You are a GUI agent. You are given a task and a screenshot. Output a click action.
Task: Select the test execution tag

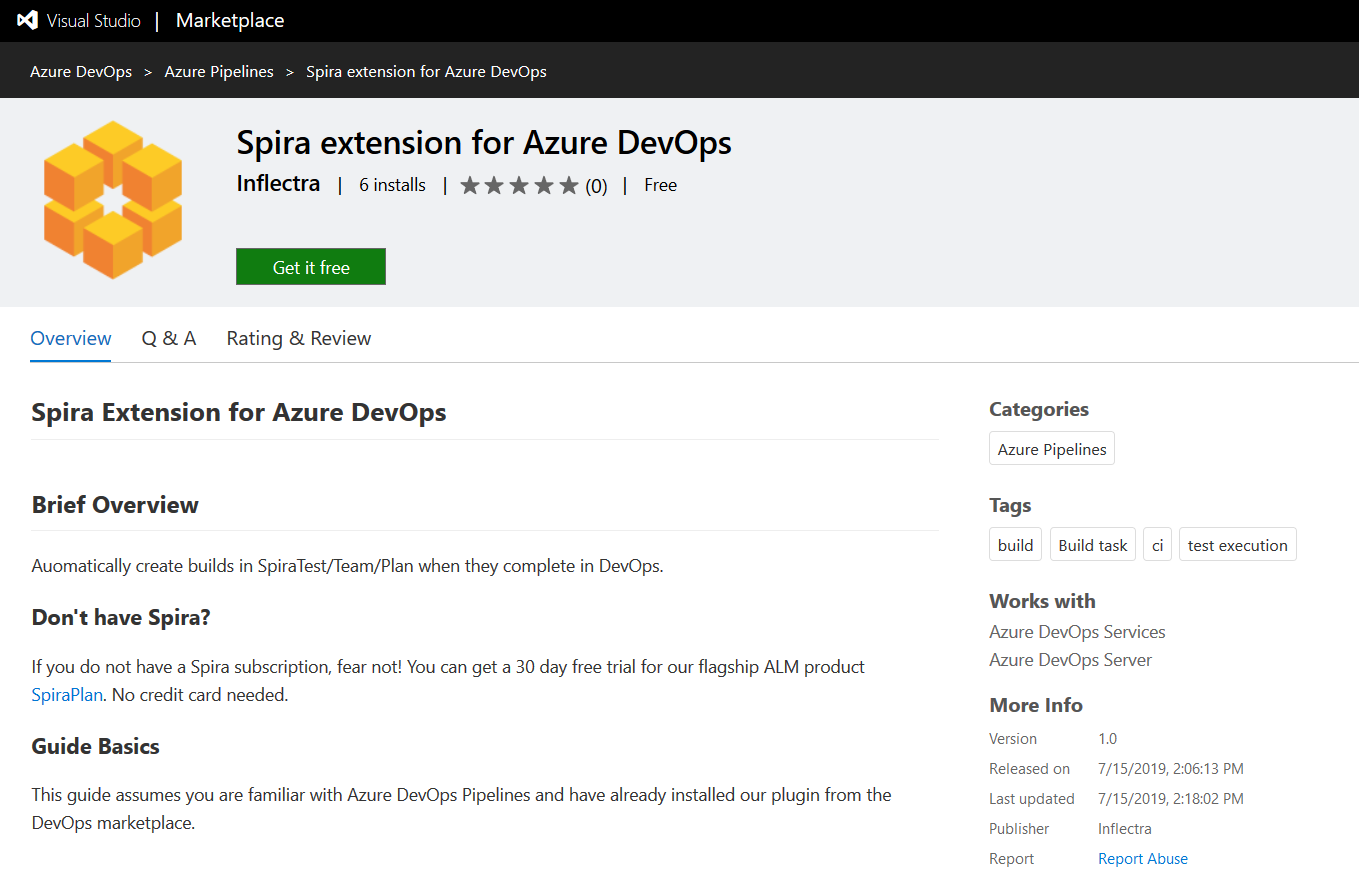[1238, 545]
